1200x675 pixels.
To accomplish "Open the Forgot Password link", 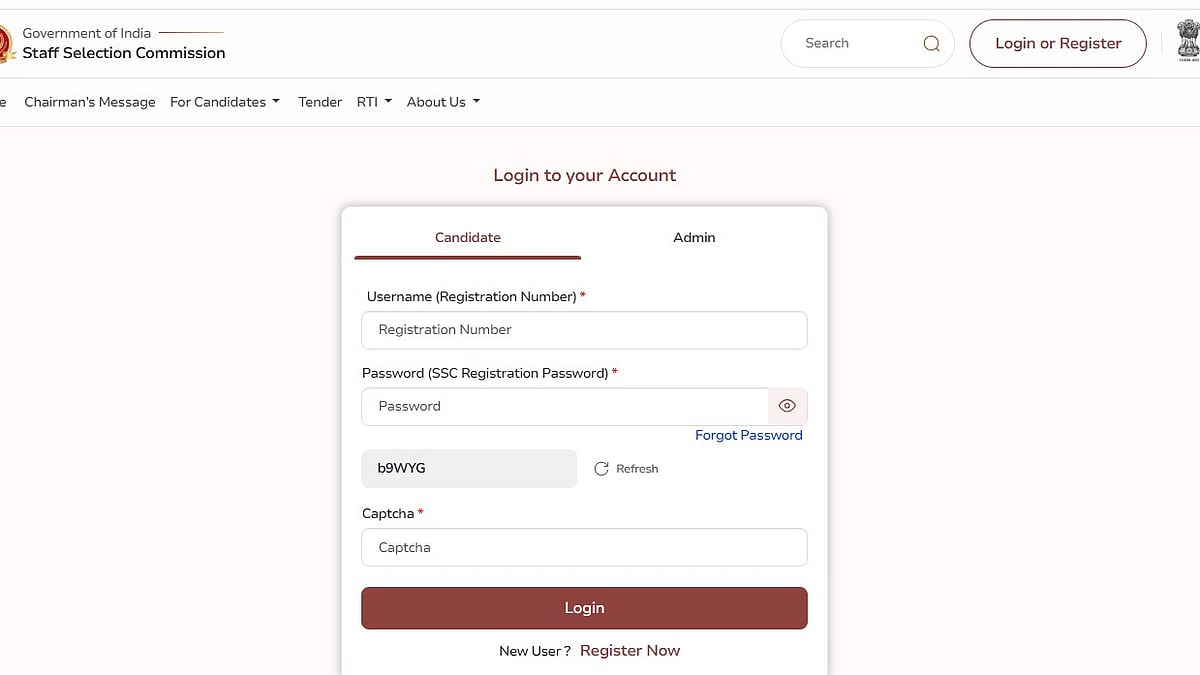I will click(x=748, y=435).
